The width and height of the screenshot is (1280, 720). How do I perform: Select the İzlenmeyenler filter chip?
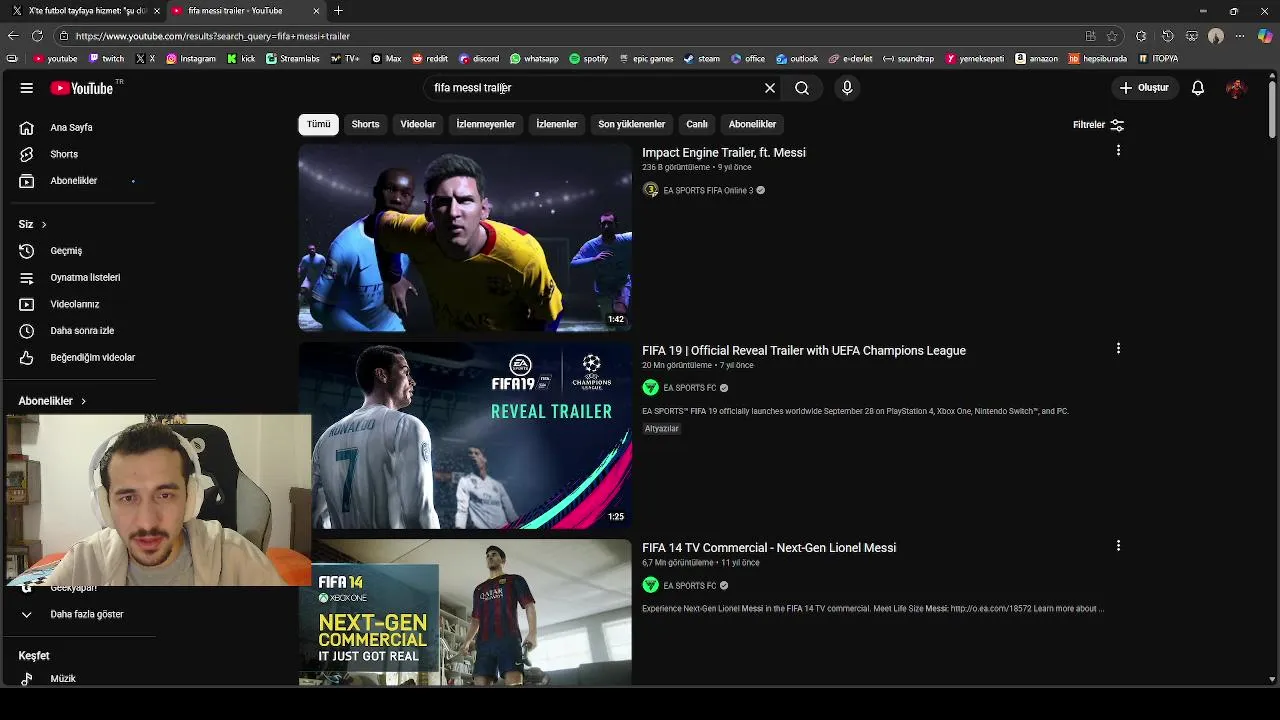pyautogui.click(x=486, y=124)
